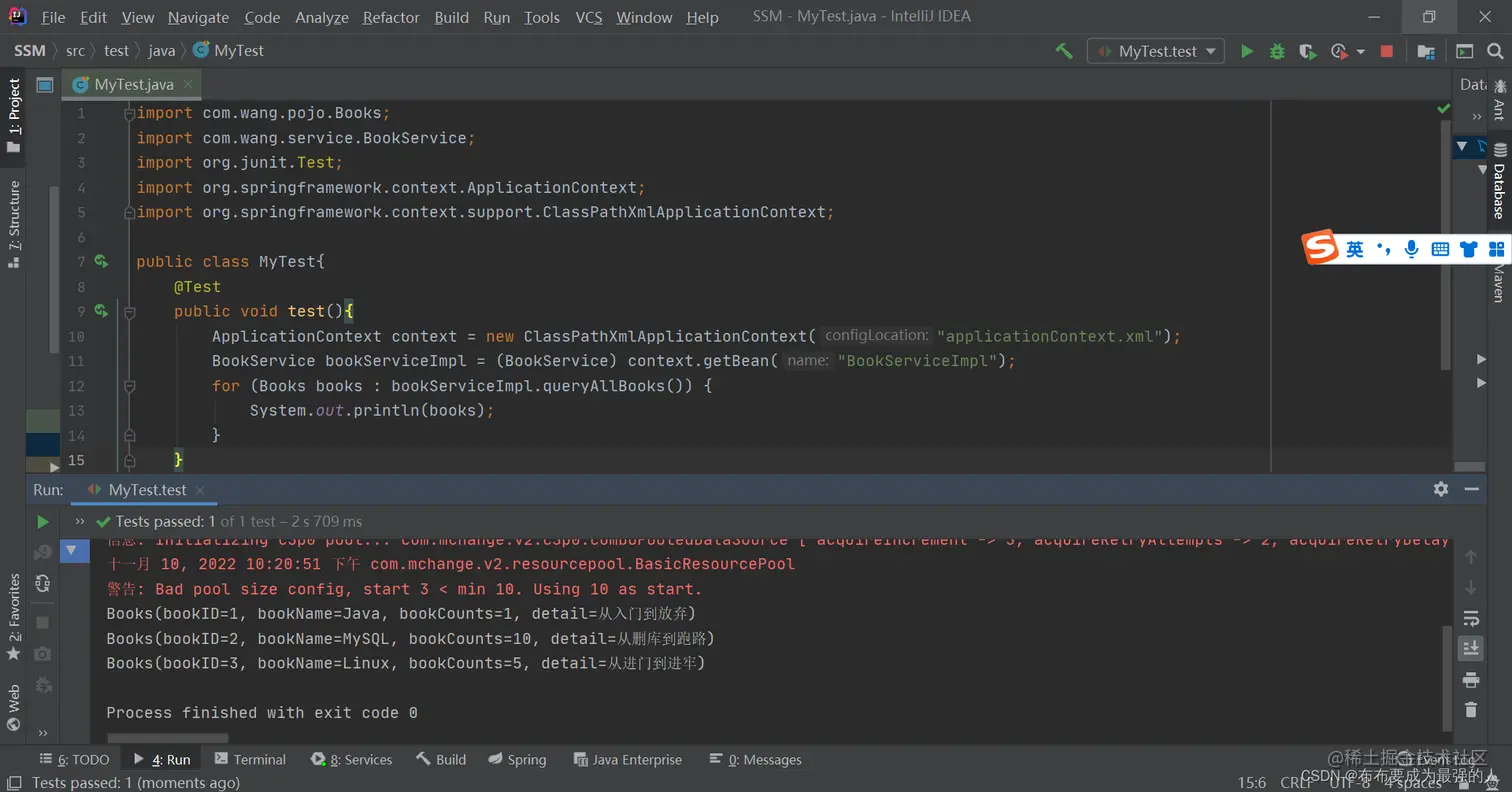This screenshot has width=1512, height=792.
Task: Open the Refactor menu
Action: click(391, 17)
